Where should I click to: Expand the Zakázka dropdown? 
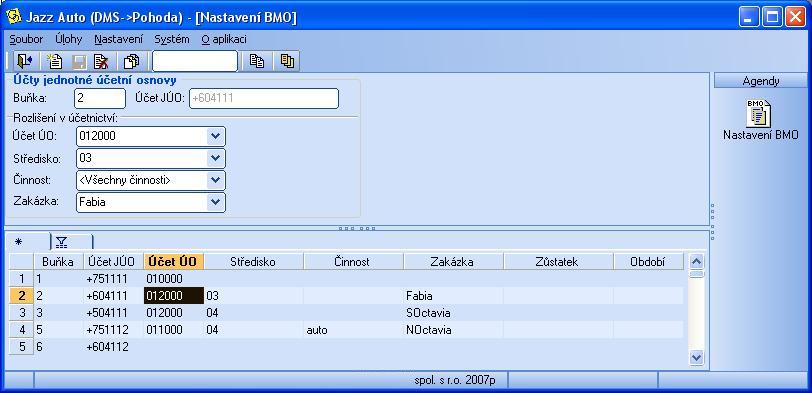click(x=216, y=202)
